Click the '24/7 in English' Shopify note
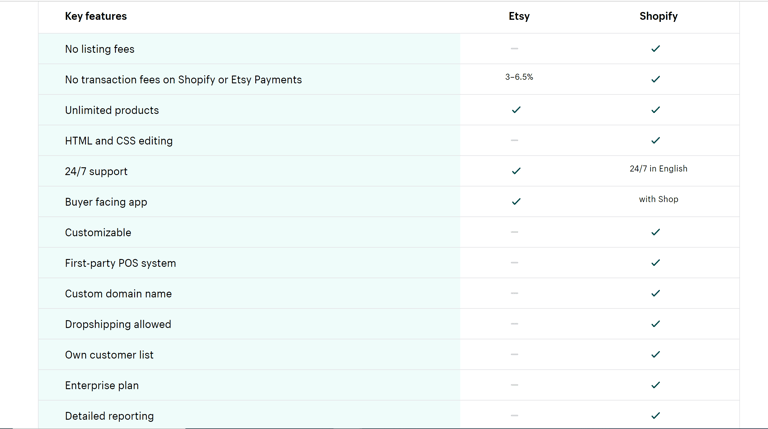This screenshot has height=429, width=768. (658, 169)
